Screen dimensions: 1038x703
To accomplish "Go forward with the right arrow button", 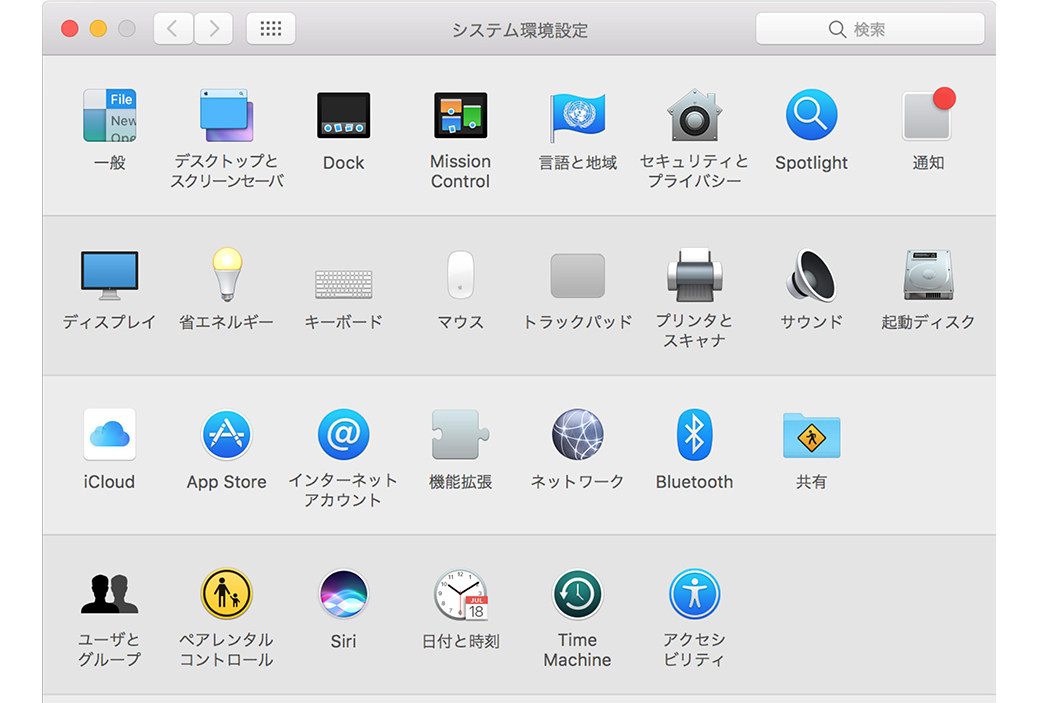I will pos(213,28).
